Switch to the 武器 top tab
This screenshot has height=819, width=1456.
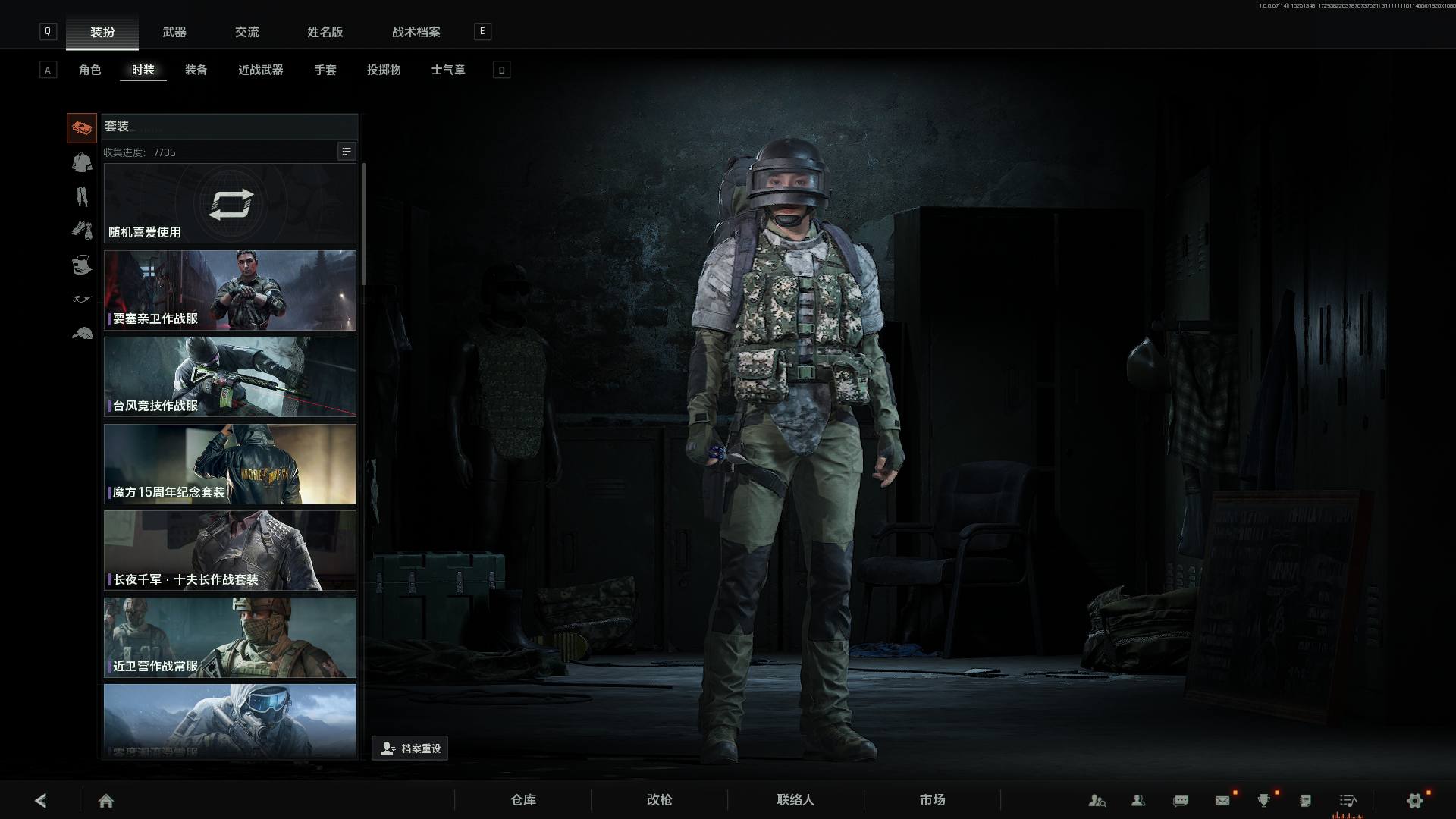click(174, 32)
